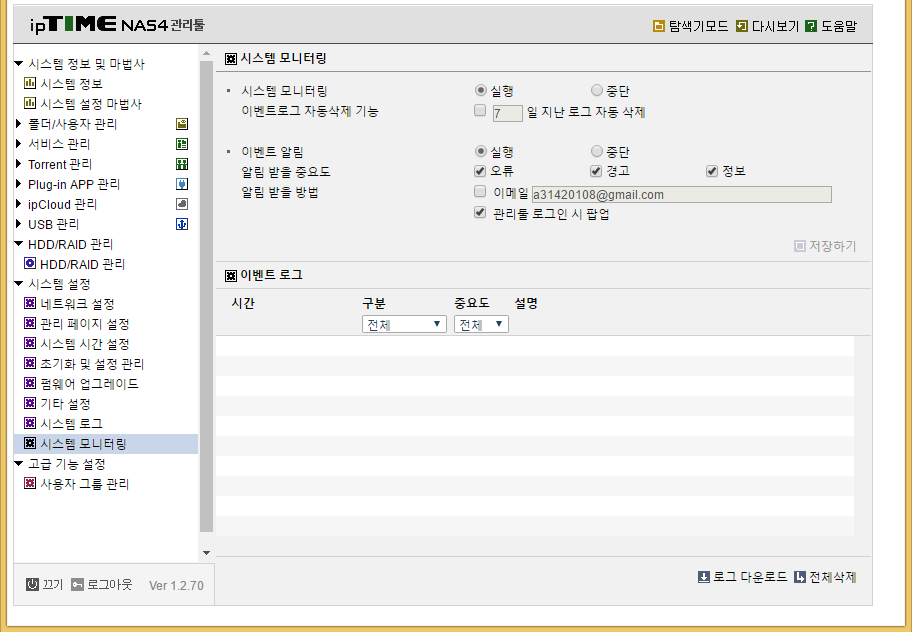Expand the Torrent 관리 tree node

pyautogui.click(x=19, y=164)
